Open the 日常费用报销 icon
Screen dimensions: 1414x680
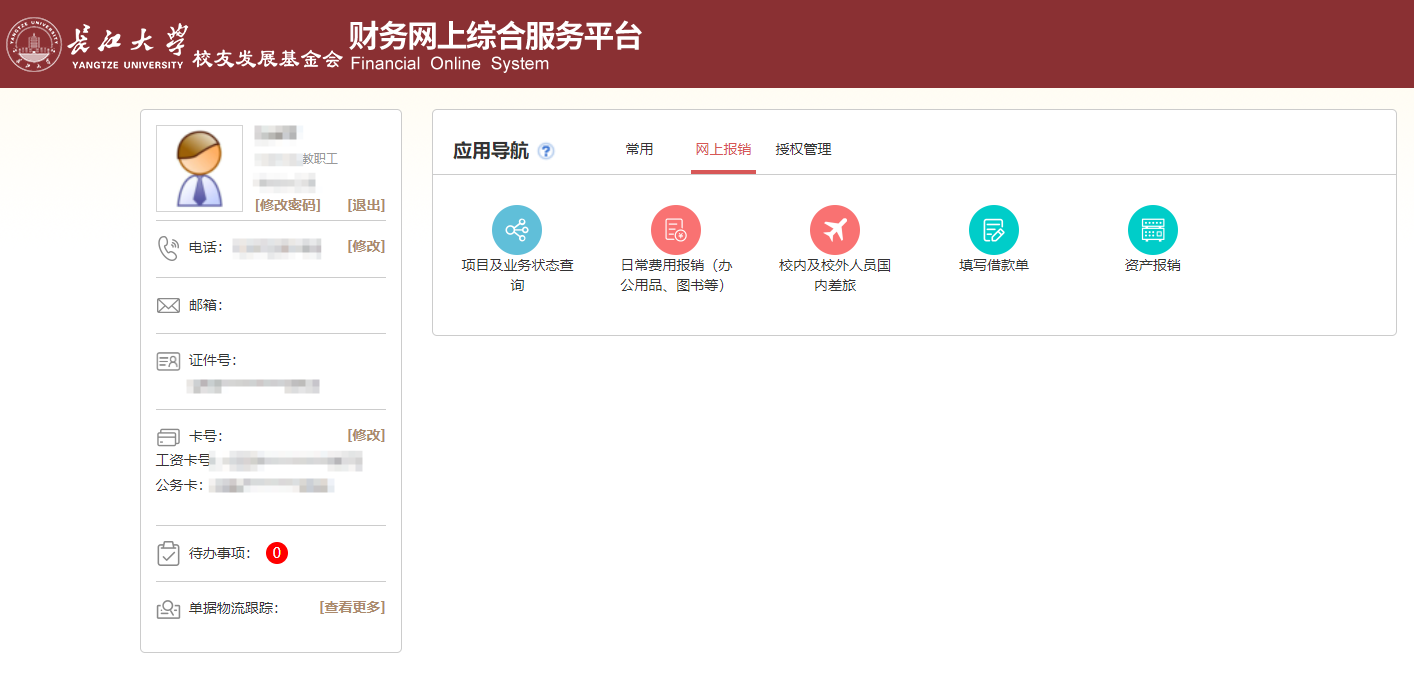[x=675, y=230]
